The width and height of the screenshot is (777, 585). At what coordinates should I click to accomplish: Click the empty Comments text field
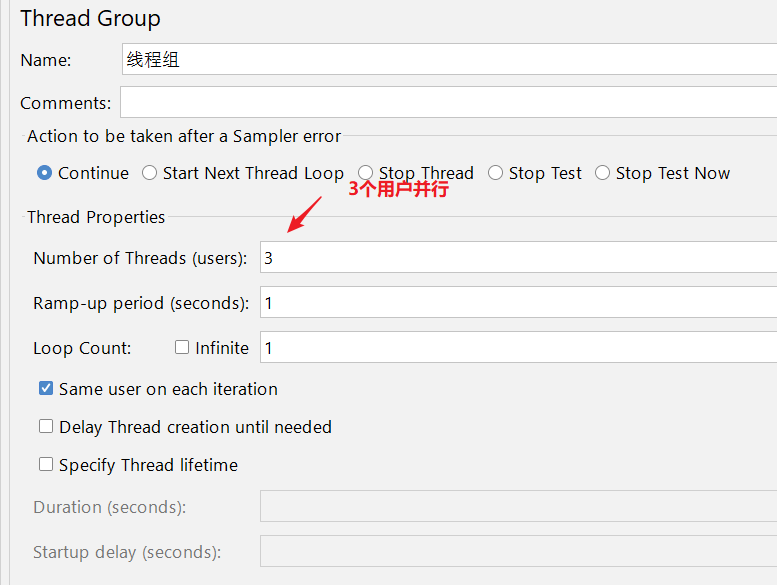tap(448, 103)
